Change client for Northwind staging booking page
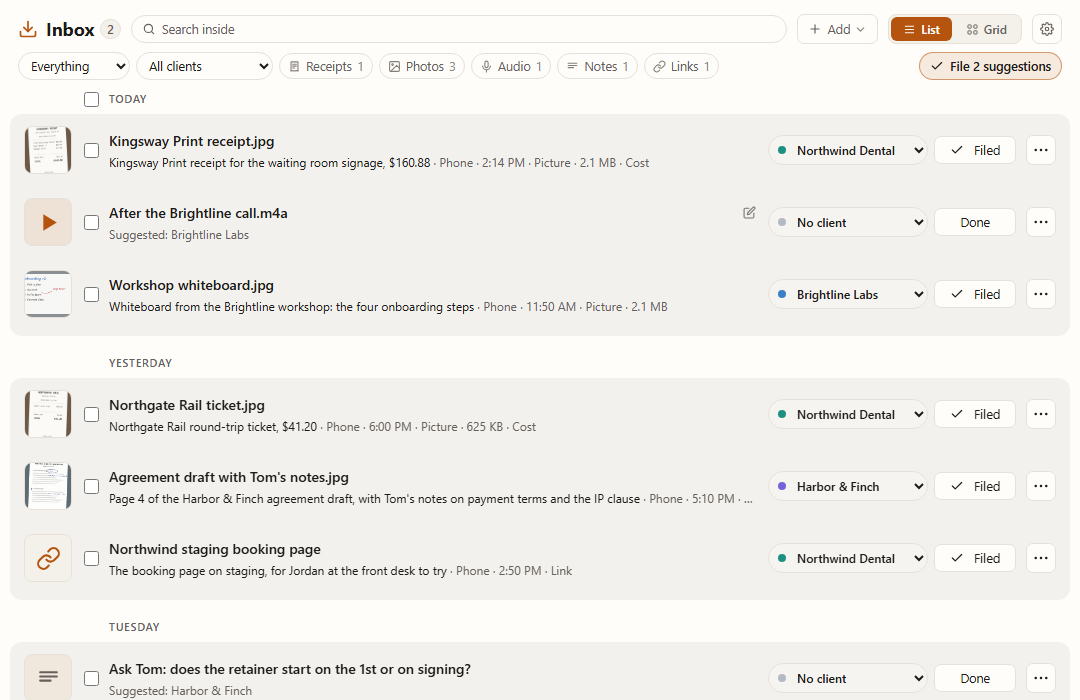The image size is (1080, 700). (847, 558)
